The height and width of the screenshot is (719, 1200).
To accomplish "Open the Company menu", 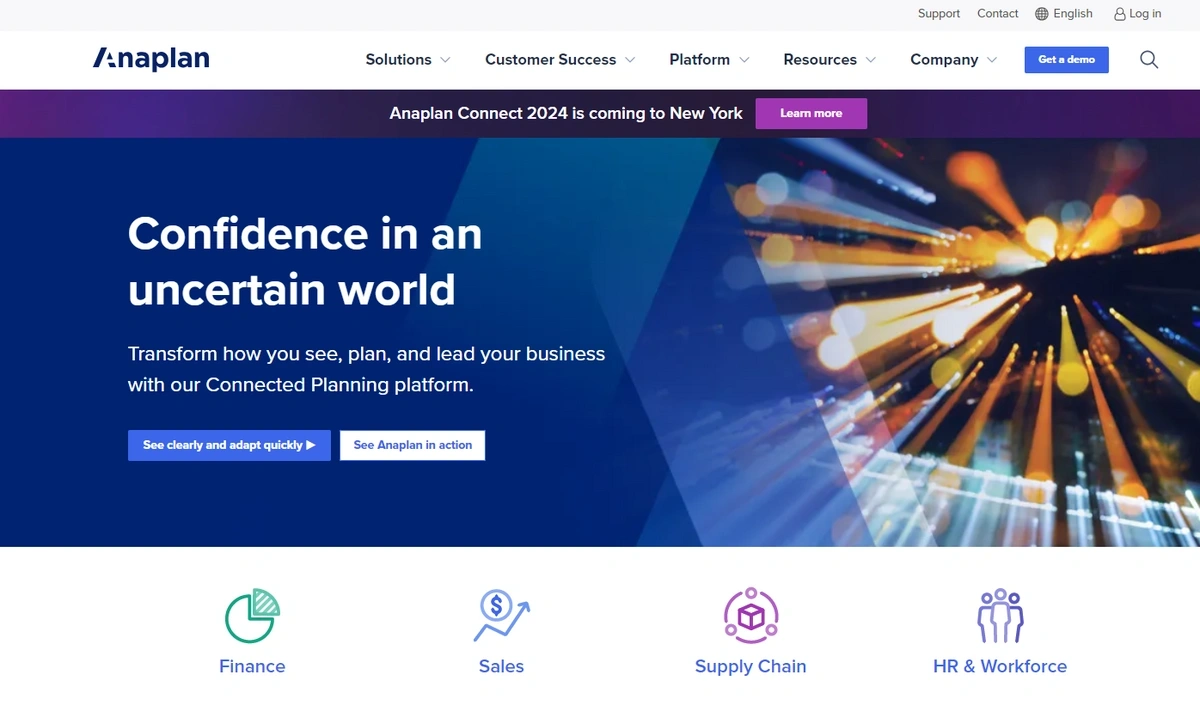I will [944, 60].
